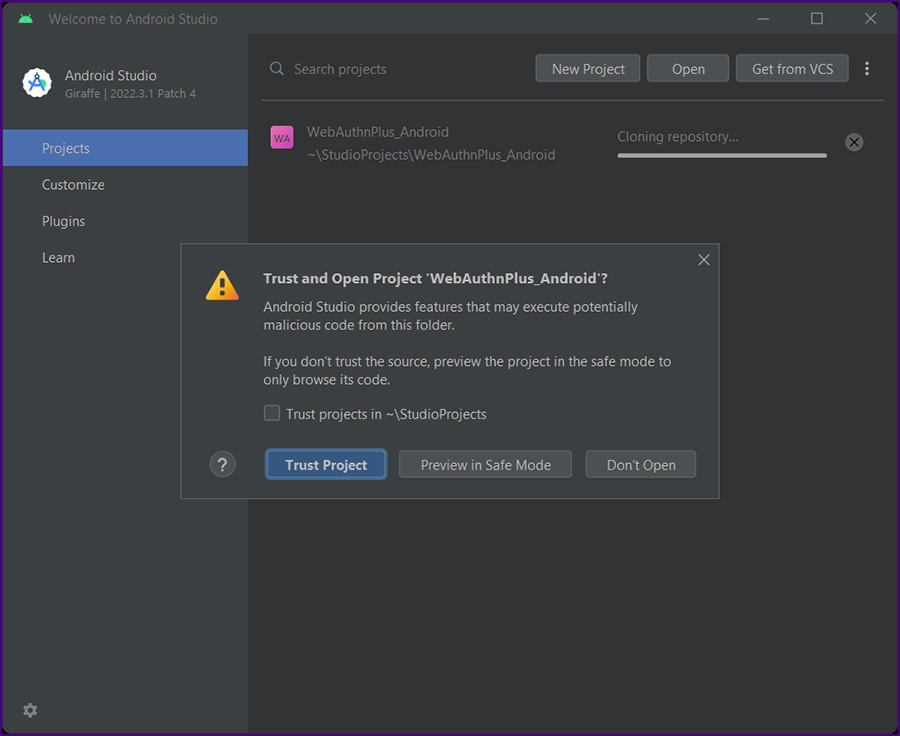Click the Trust Project button
This screenshot has width=900, height=736.
click(326, 464)
